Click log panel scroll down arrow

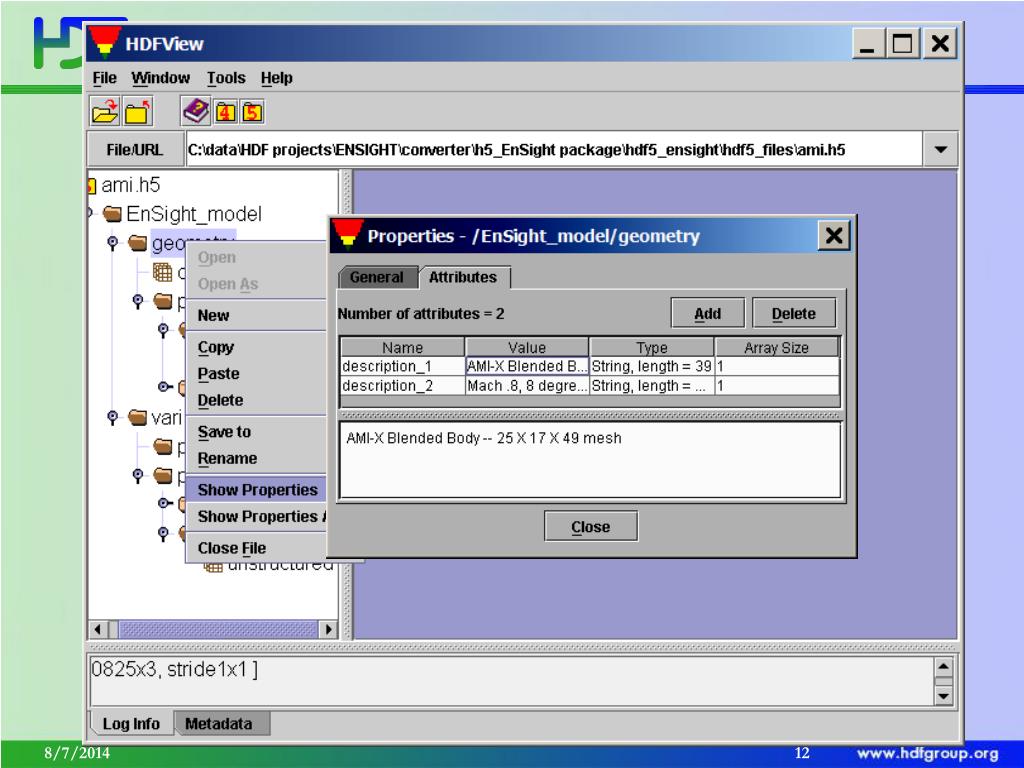point(943,696)
